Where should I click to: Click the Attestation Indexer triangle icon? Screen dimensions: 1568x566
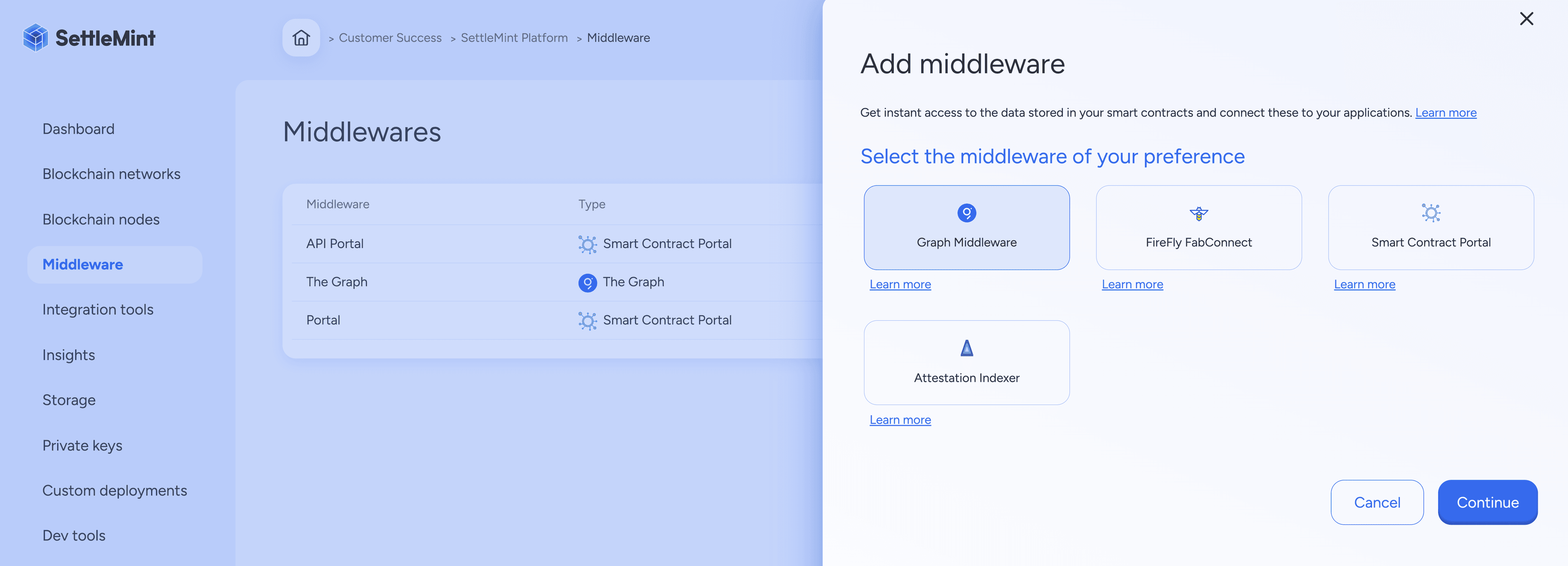coord(967,349)
